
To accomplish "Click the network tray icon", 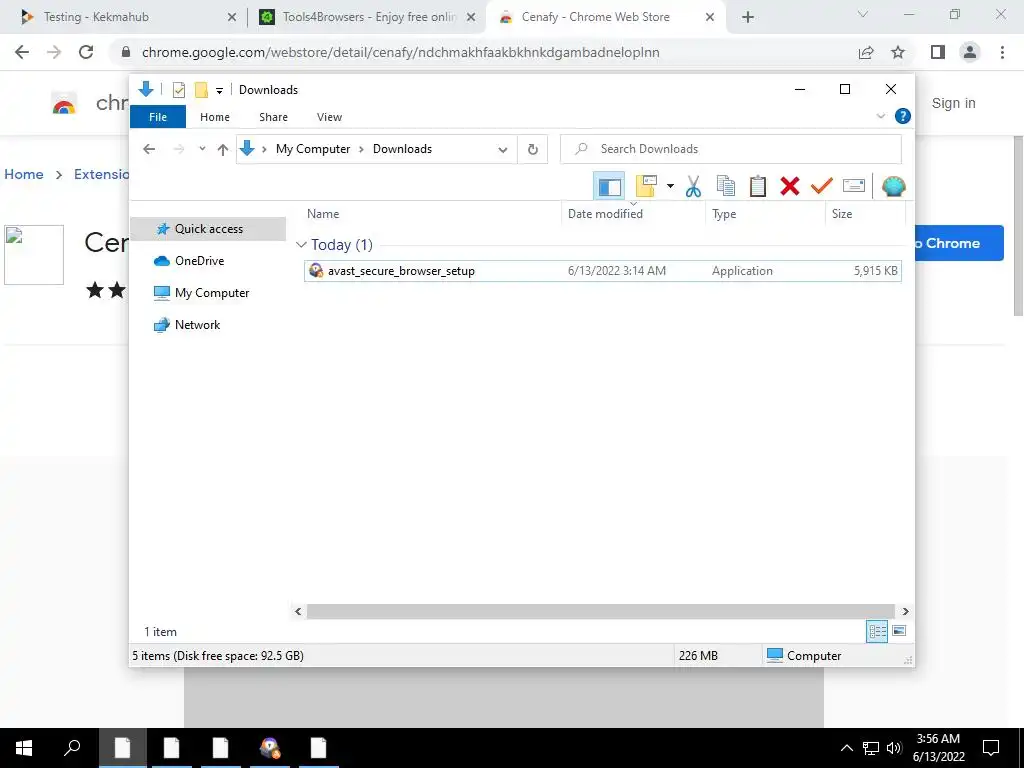I will (871, 748).
